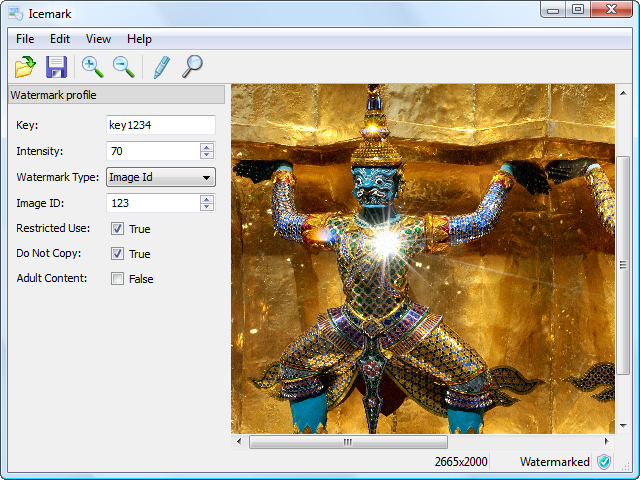Open the File menu
The image size is (640, 480).
coord(25,39)
